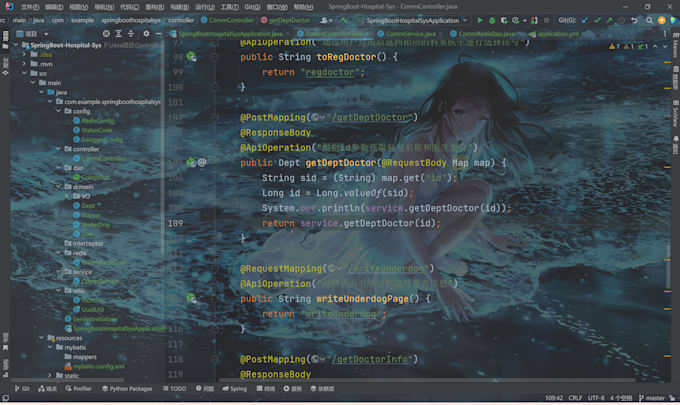680x405 pixels.
Task: Click the UTF-8 encoding status widget
Action: [x=596, y=398]
